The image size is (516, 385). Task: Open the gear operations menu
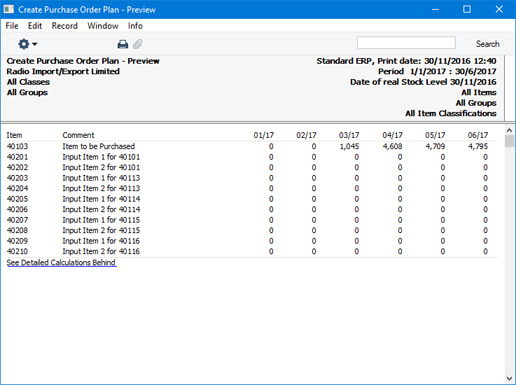tap(27, 44)
